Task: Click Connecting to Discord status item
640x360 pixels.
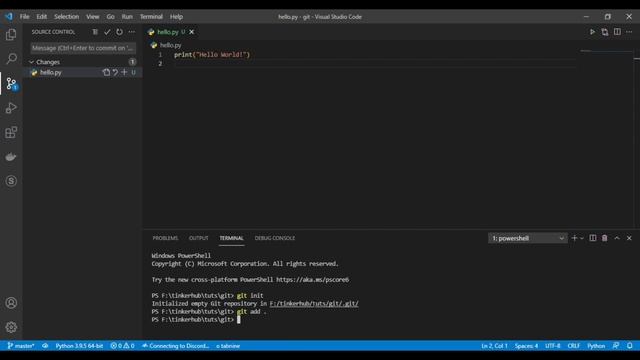Action: (176, 346)
